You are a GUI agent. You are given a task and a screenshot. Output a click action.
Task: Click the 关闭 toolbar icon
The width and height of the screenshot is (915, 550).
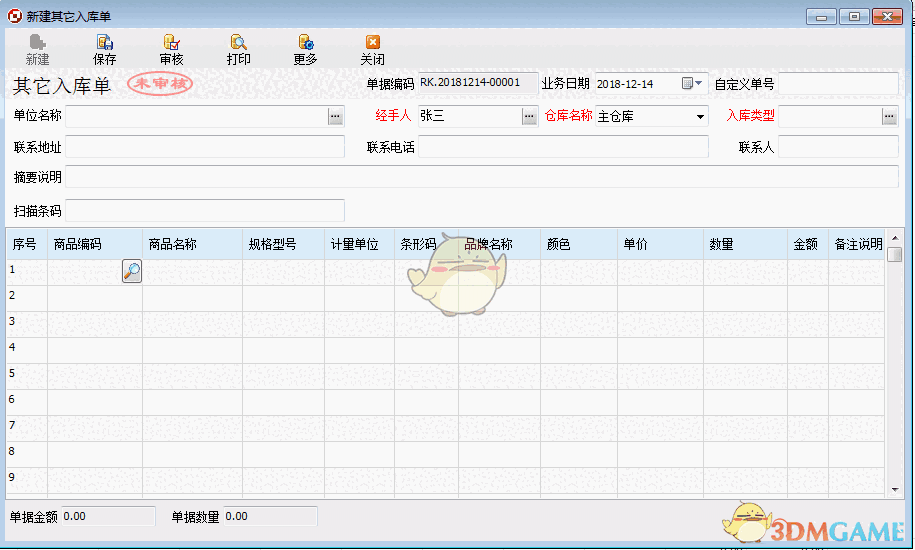tap(372, 50)
